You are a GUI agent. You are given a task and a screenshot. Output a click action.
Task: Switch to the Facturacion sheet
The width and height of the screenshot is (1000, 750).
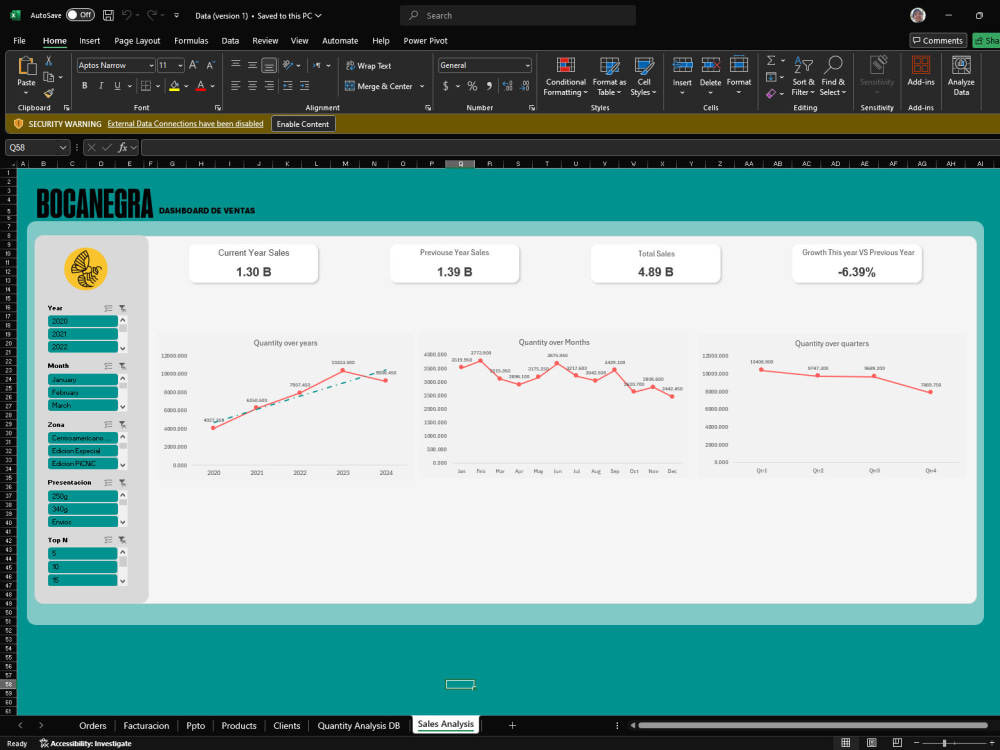point(146,726)
